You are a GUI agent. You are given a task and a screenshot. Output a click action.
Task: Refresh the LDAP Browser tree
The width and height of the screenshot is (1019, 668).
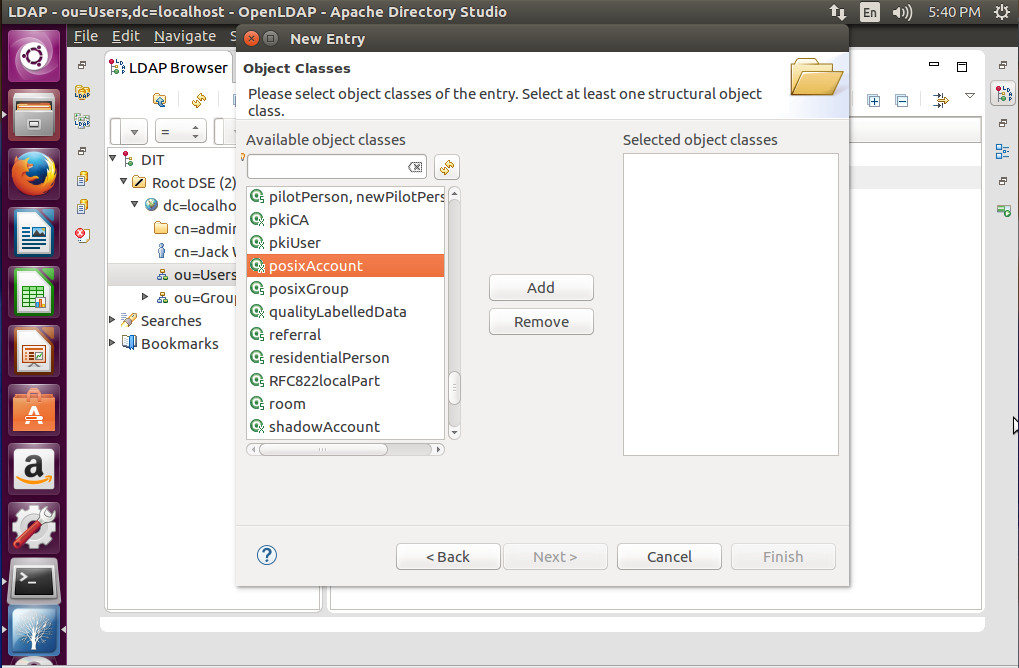coord(198,101)
